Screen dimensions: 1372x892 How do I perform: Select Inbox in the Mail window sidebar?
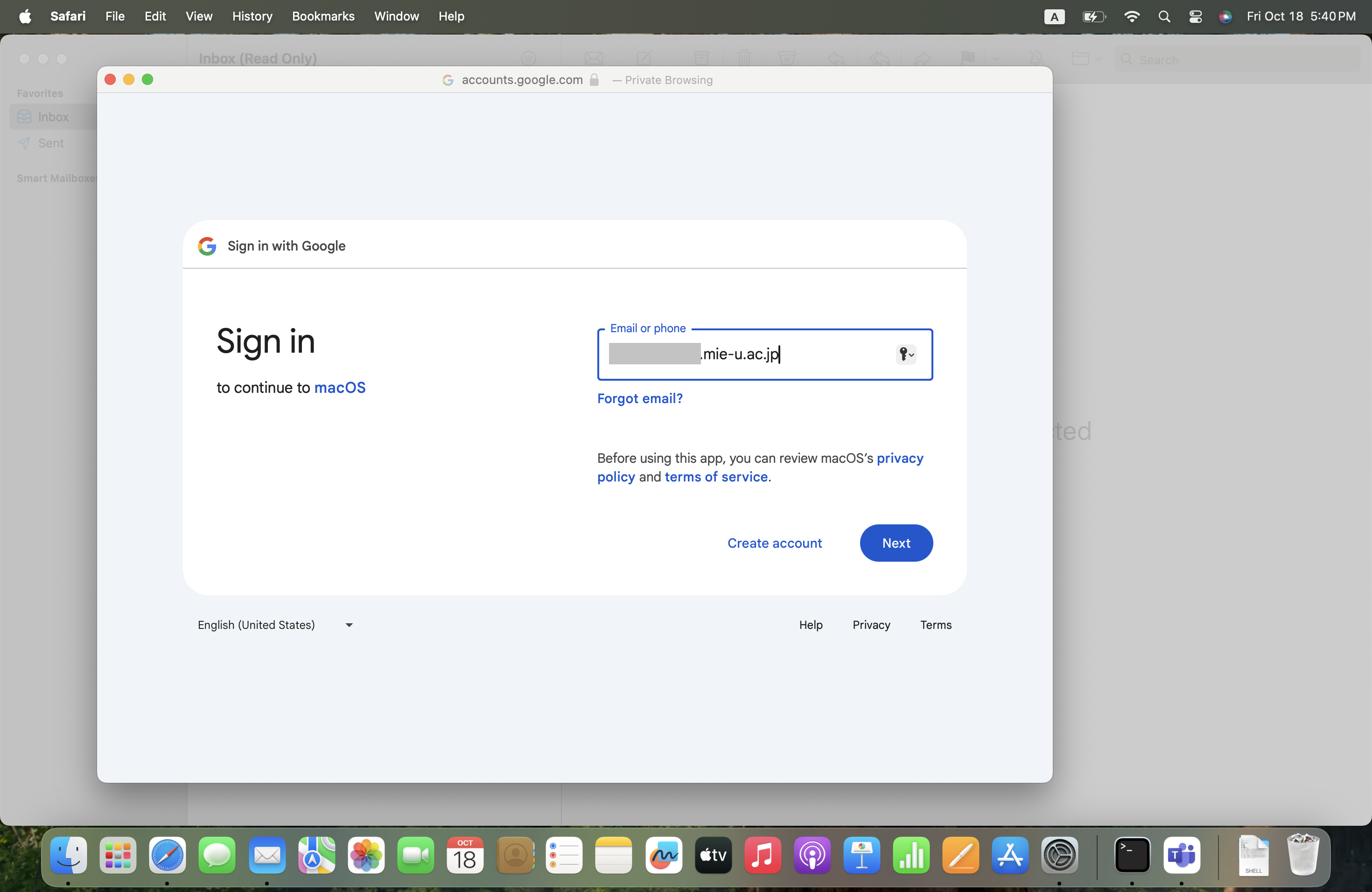(53, 117)
